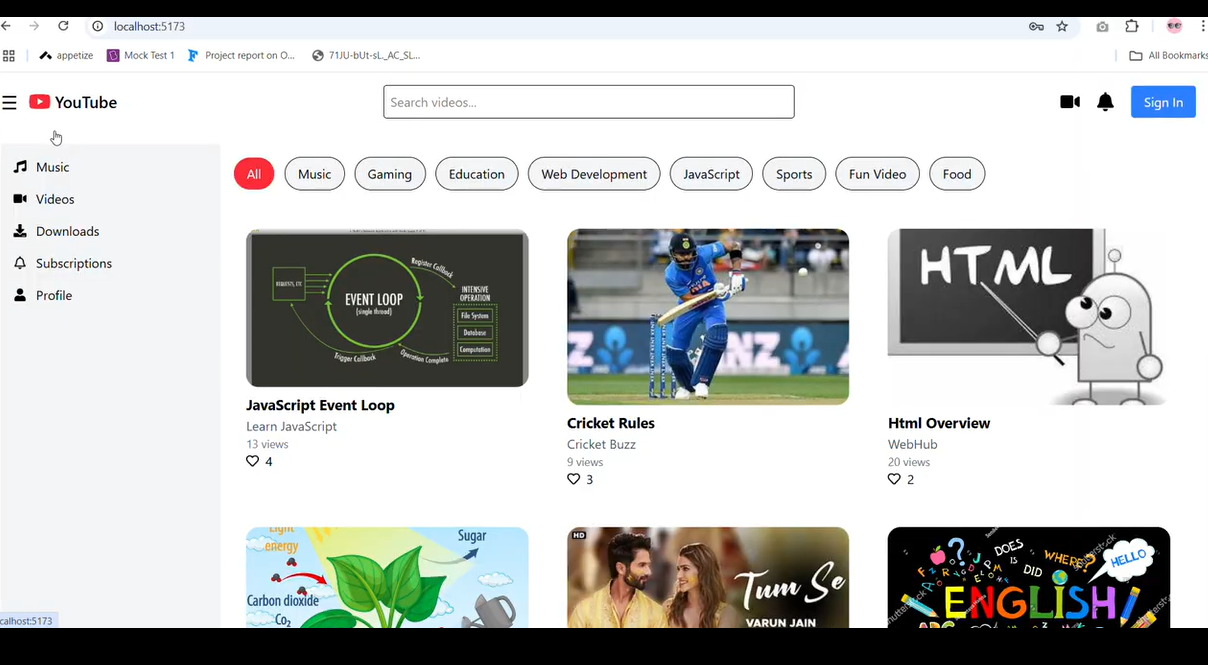Open the notifications bell icon
The height and width of the screenshot is (665, 1208).
pos(1105,102)
